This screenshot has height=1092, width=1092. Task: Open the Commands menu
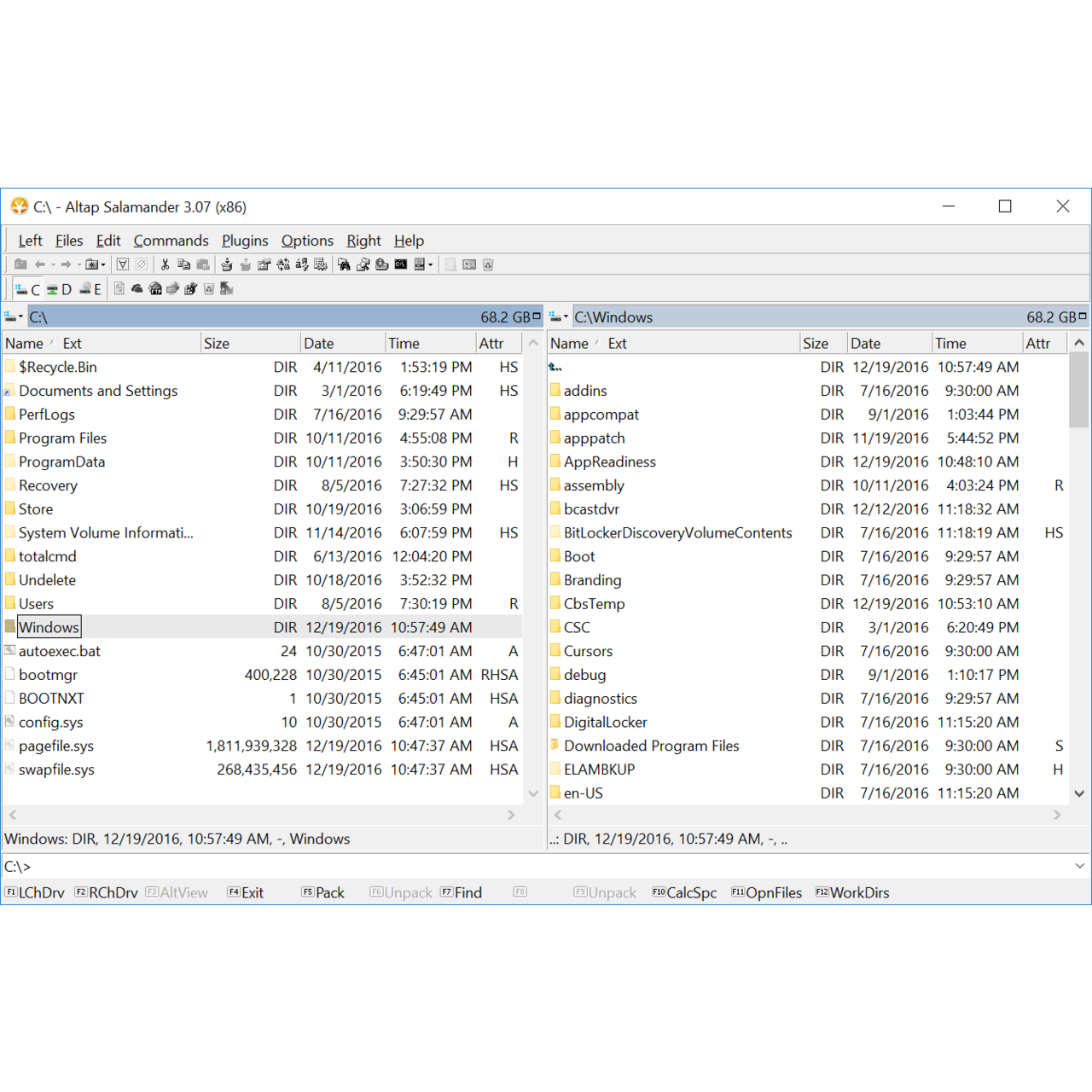[x=171, y=241]
